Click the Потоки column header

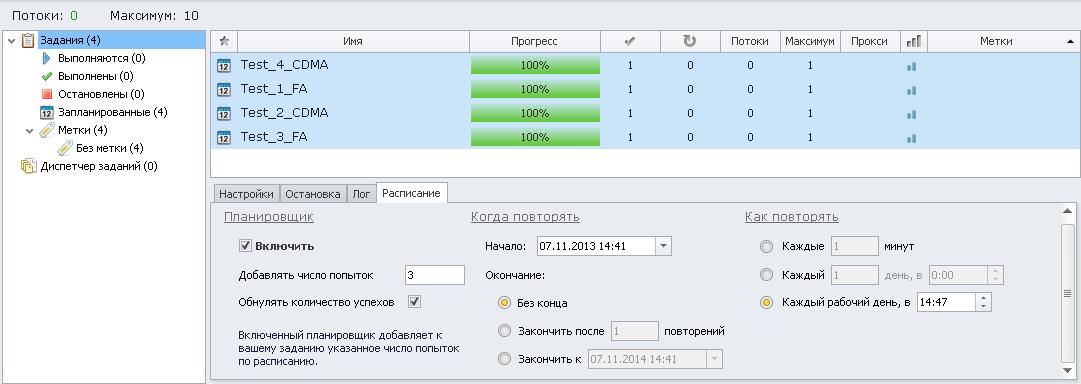[749, 41]
